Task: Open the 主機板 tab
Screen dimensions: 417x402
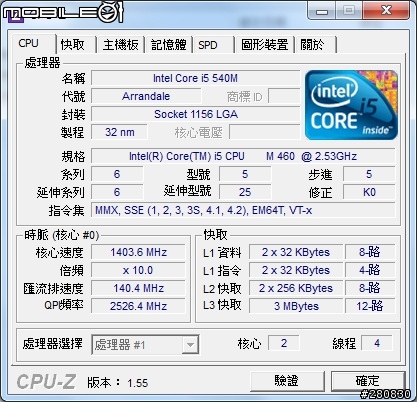Action: (x=120, y=44)
